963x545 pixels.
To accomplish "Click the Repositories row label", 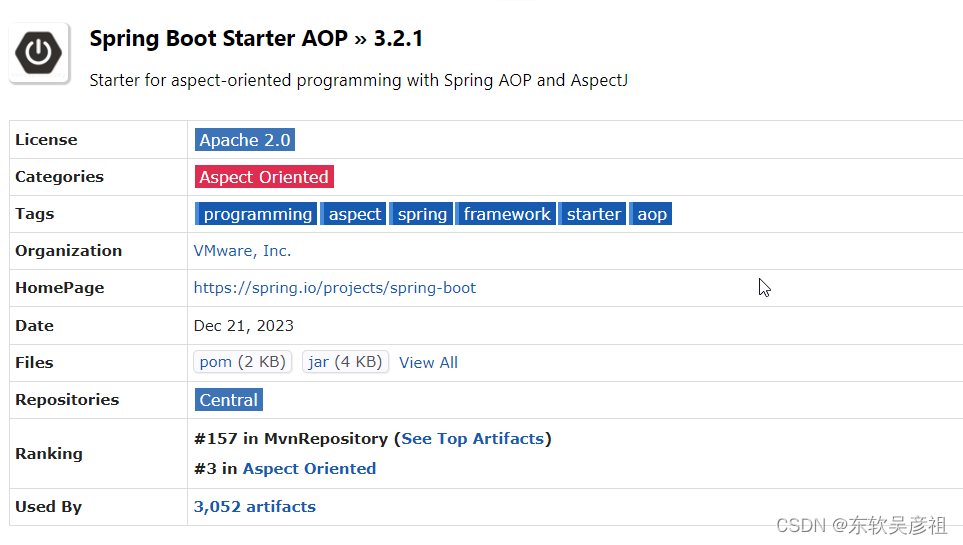I will click(x=67, y=400).
